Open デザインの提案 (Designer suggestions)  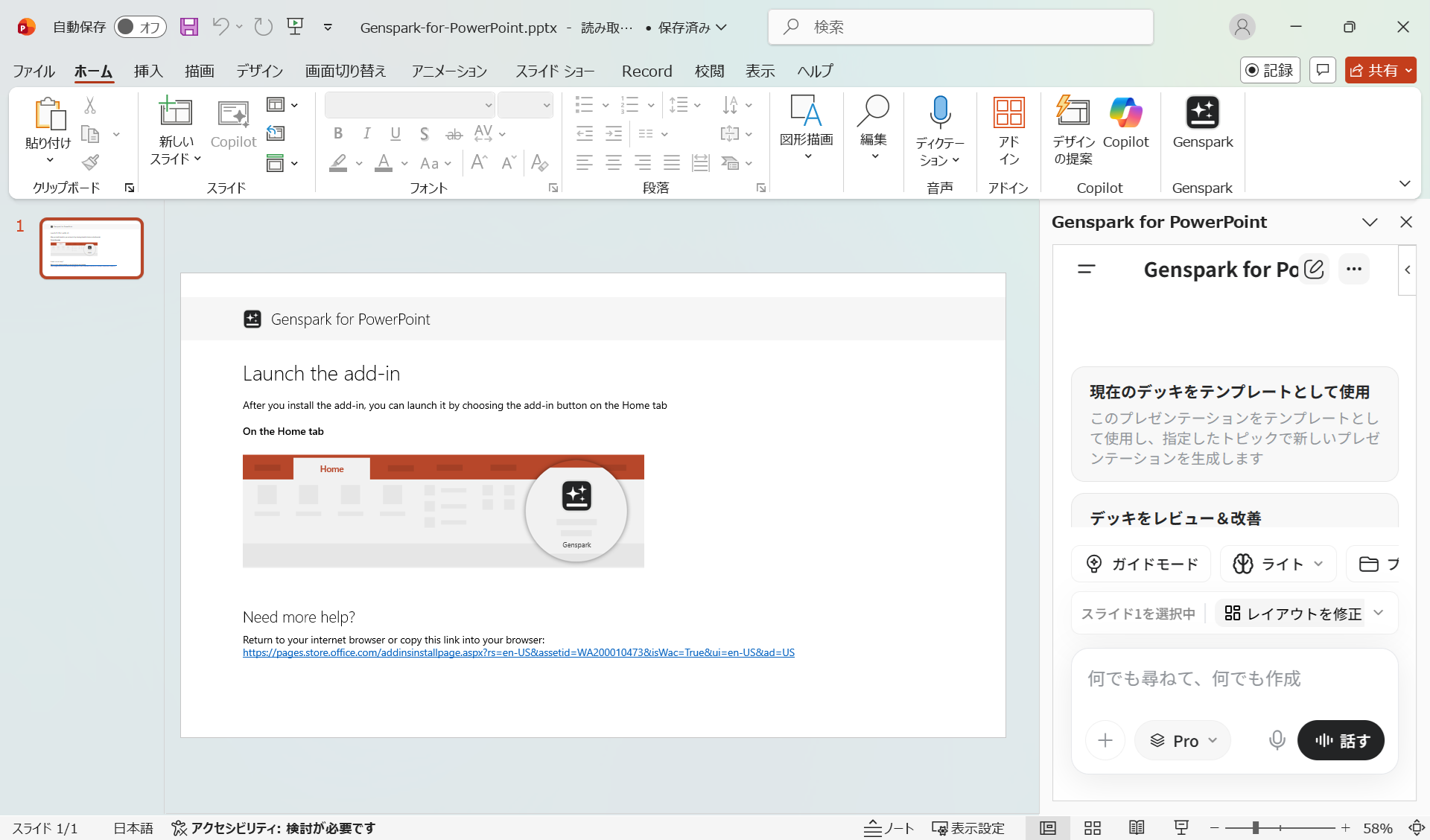(1072, 127)
